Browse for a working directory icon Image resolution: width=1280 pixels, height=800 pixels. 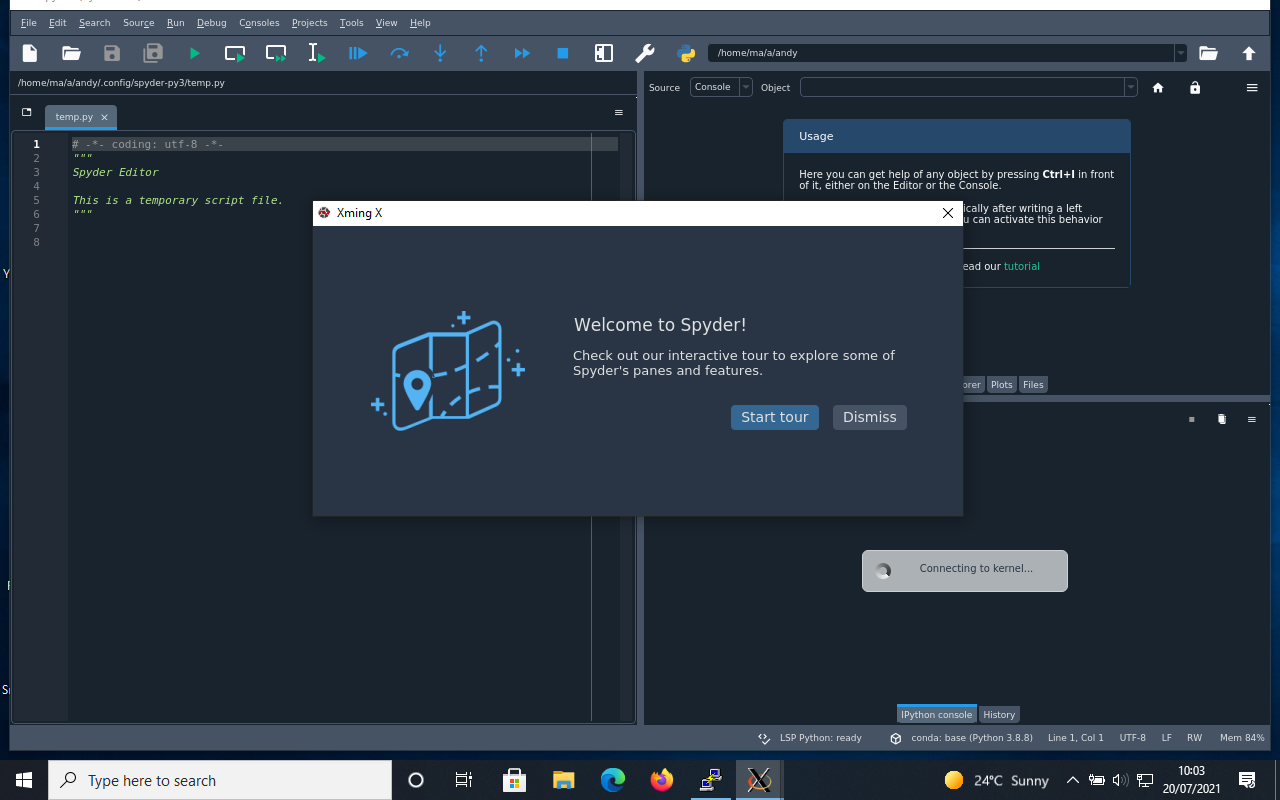tap(1208, 53)
